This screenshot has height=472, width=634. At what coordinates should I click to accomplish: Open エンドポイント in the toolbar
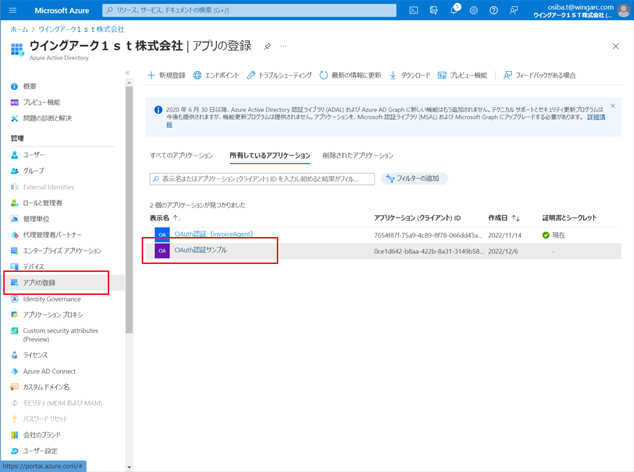coord(216,75)
